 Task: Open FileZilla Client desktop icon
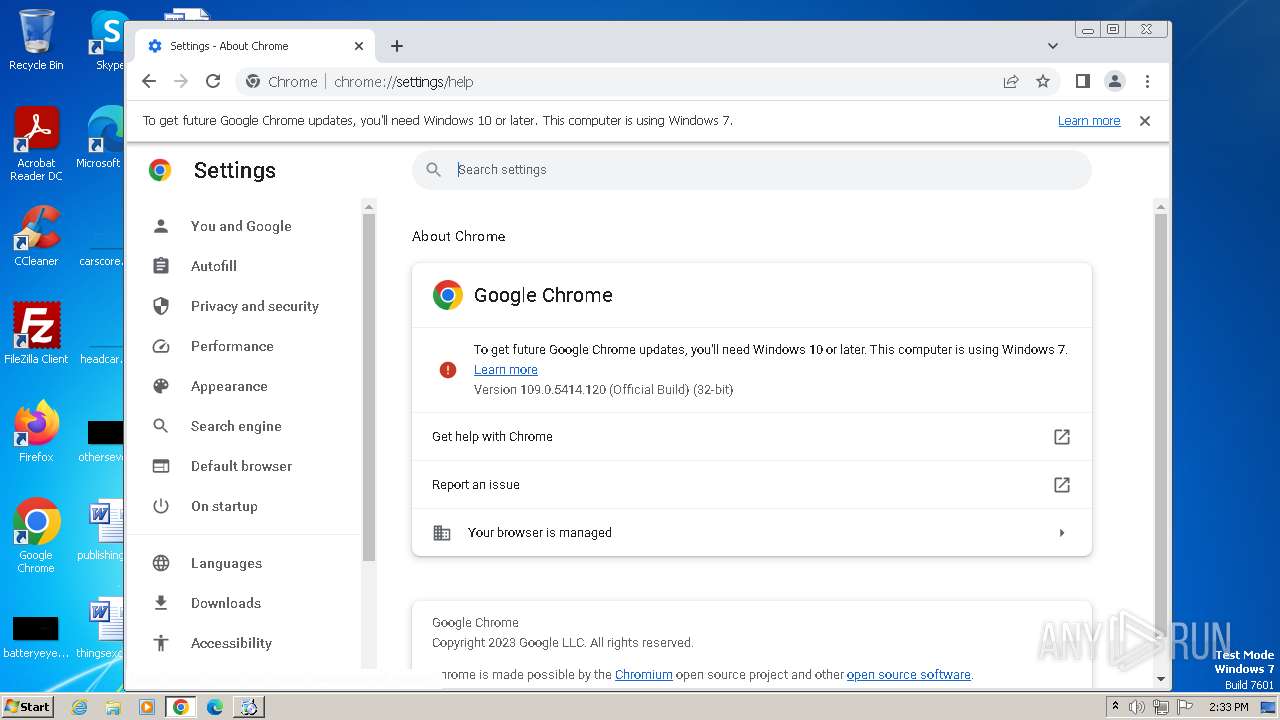[36, 334]
